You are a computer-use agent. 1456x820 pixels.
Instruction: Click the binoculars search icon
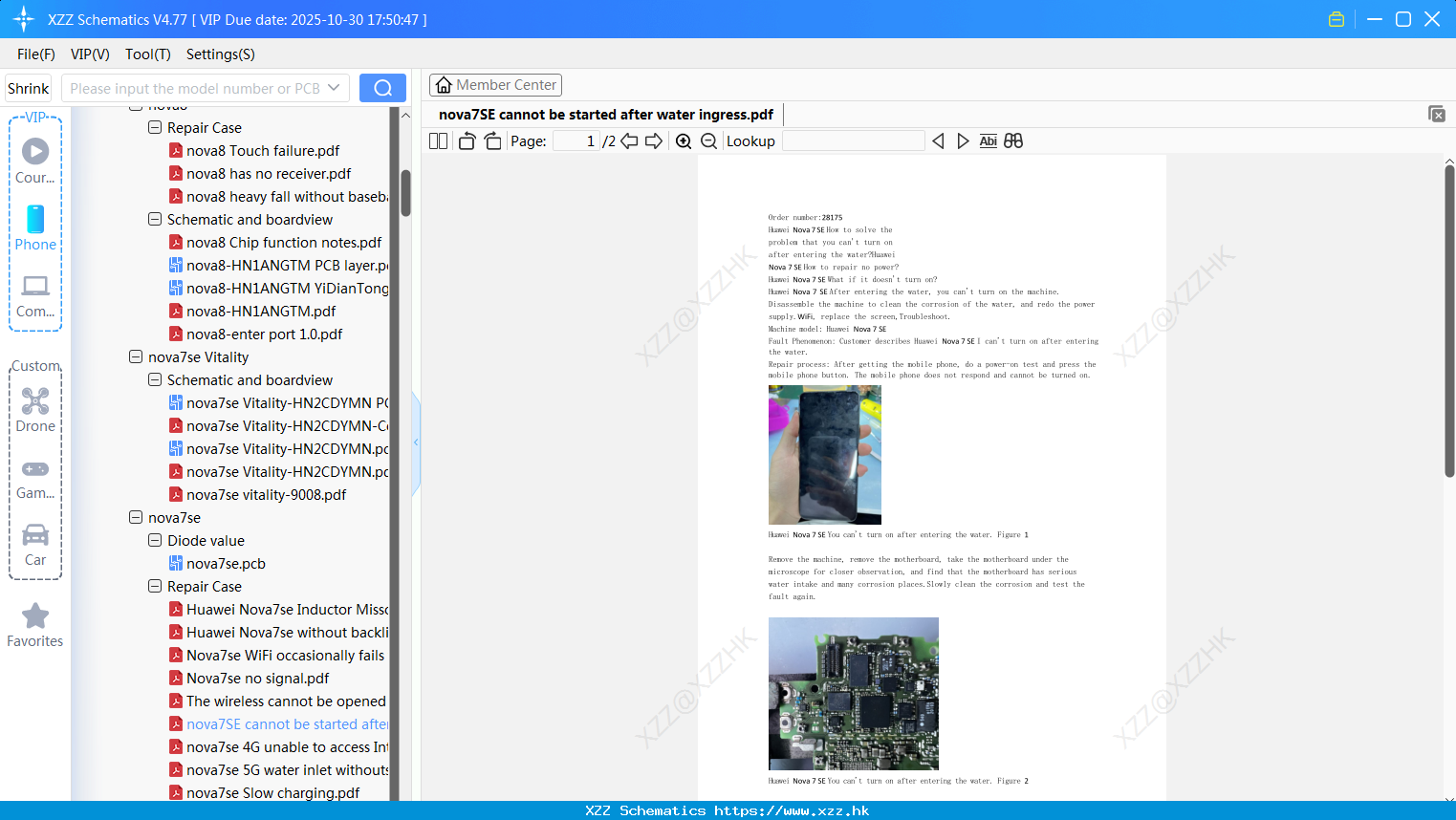1013,141
